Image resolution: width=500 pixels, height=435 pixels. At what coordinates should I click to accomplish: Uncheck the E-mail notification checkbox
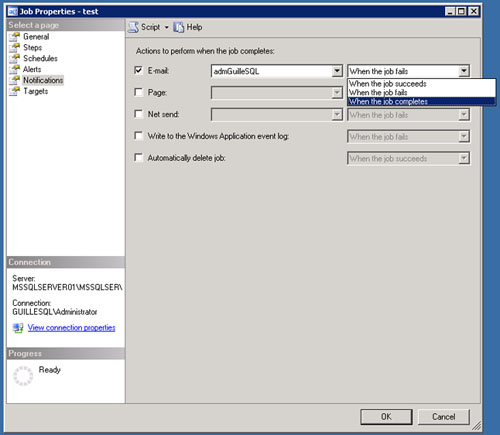coord(138,70)
